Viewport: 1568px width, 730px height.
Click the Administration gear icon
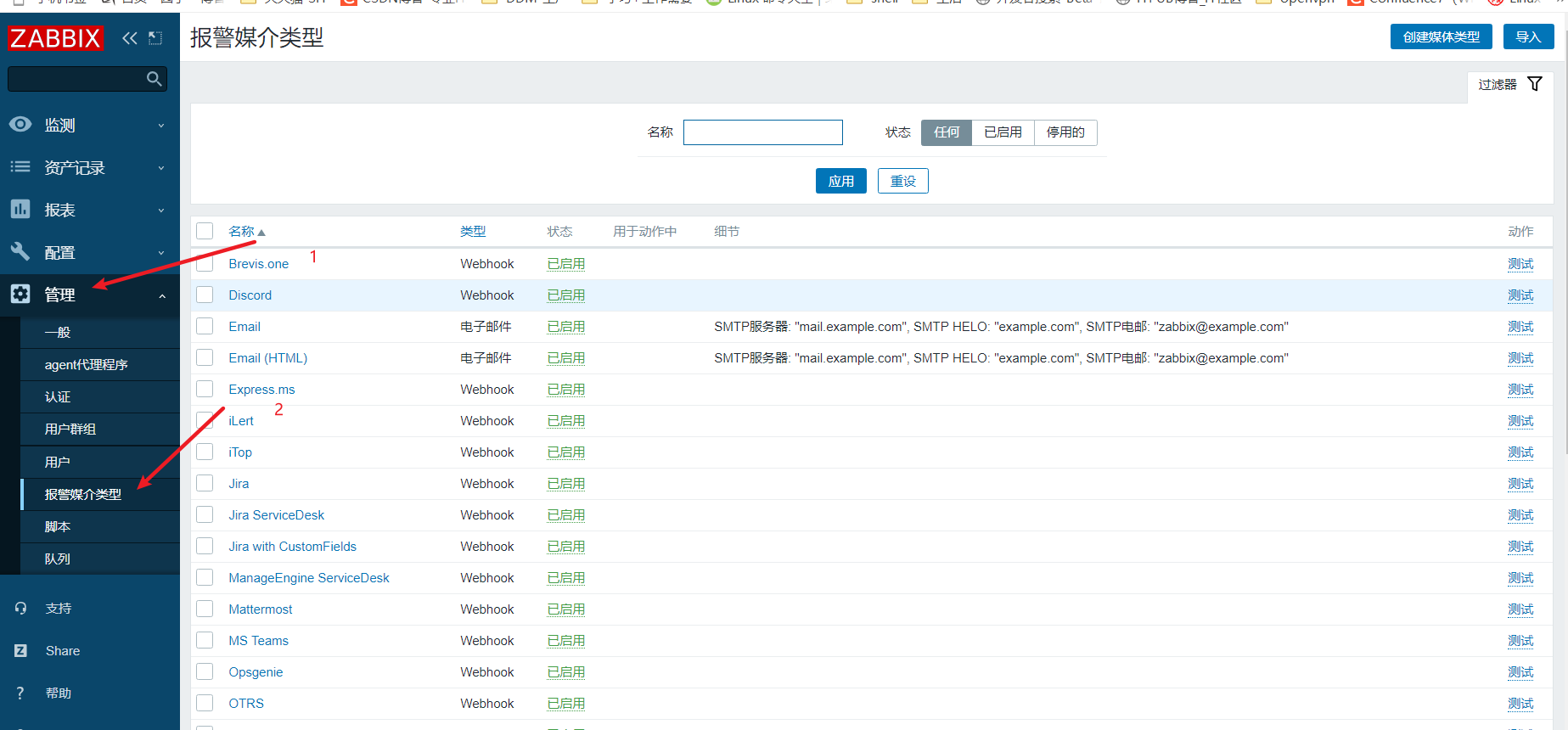click(x=20, y=294)
